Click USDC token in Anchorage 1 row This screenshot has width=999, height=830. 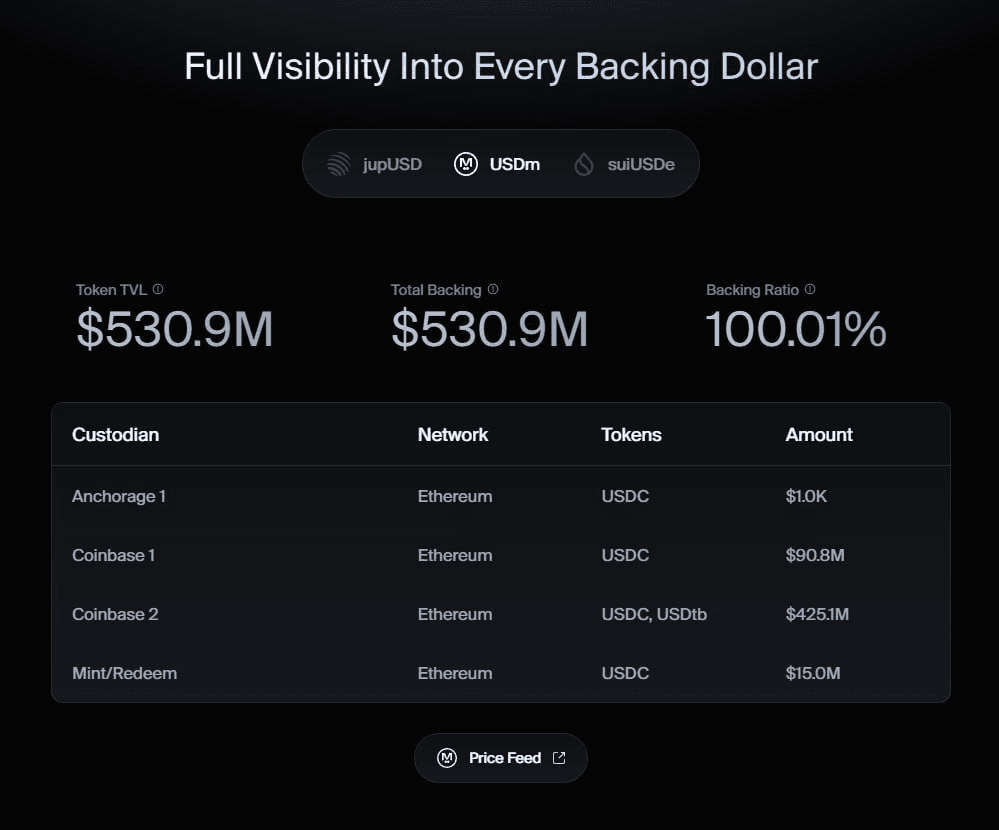click(625, 496)
